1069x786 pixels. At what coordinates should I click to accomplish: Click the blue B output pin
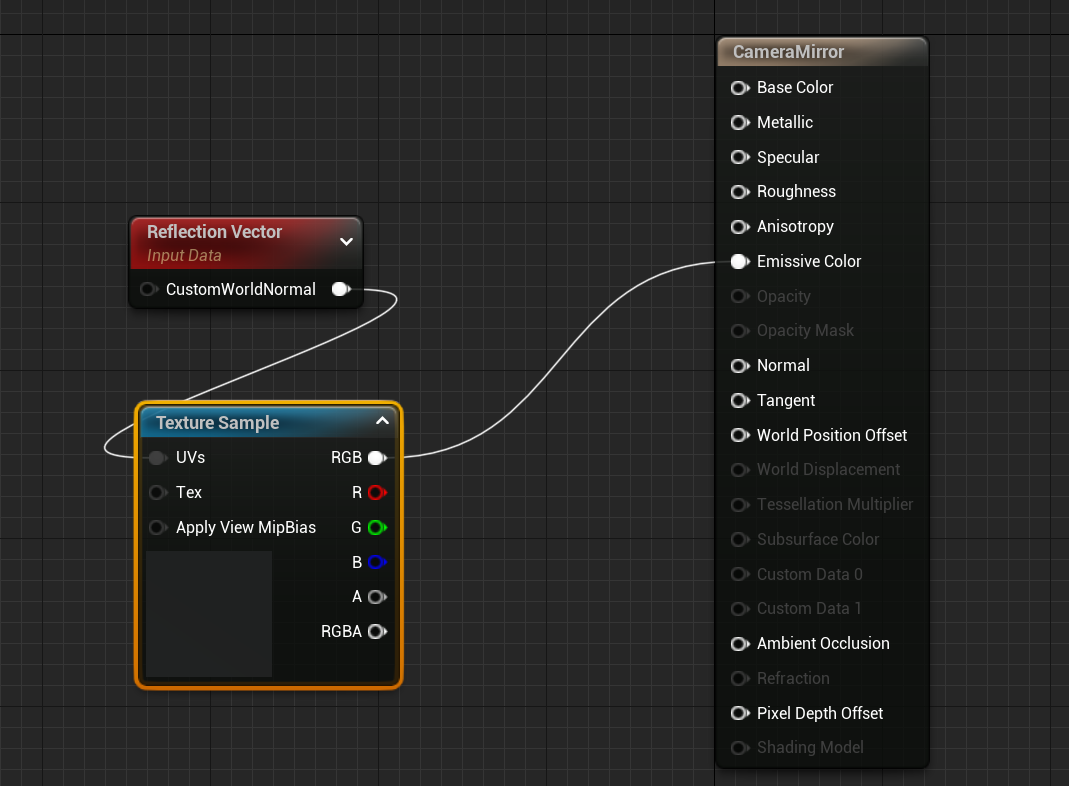(x=377, y=562)
